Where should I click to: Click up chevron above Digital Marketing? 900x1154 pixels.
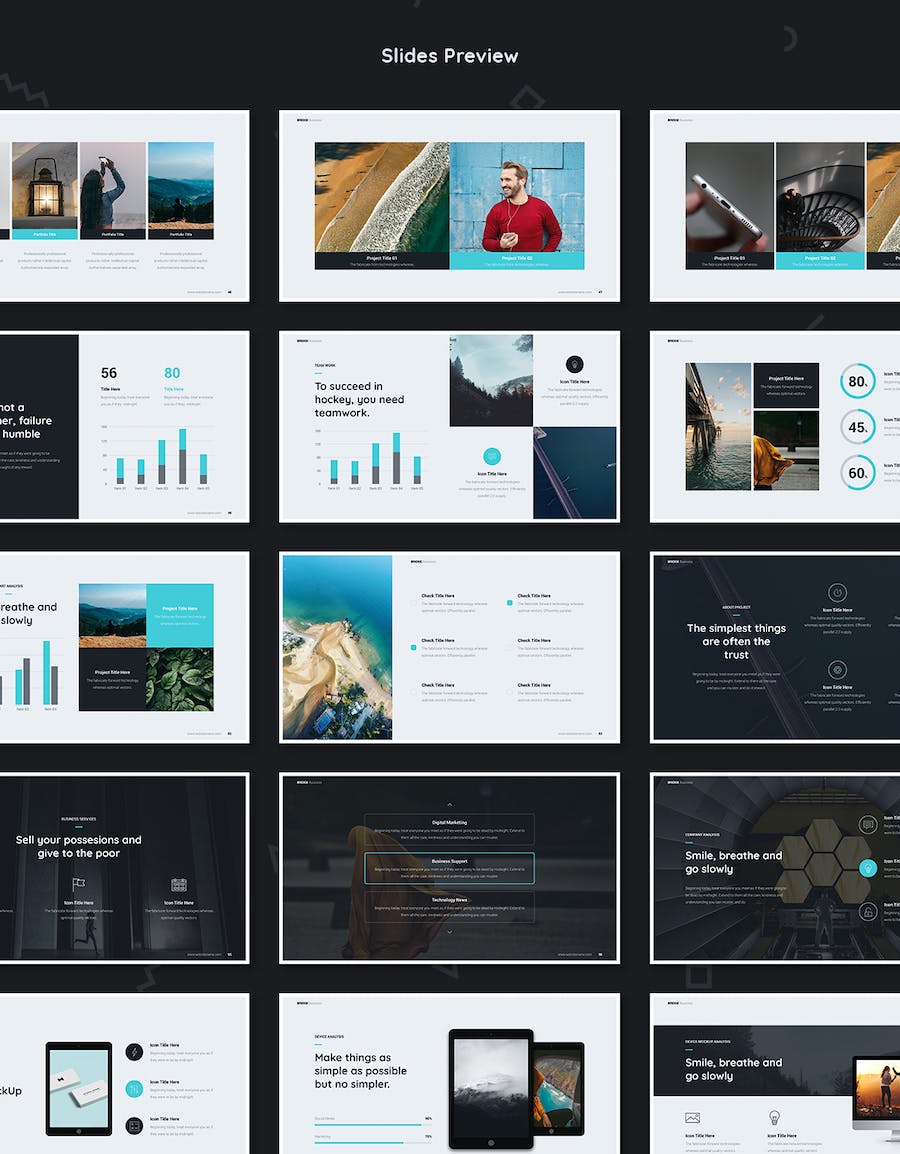(449, 804)
